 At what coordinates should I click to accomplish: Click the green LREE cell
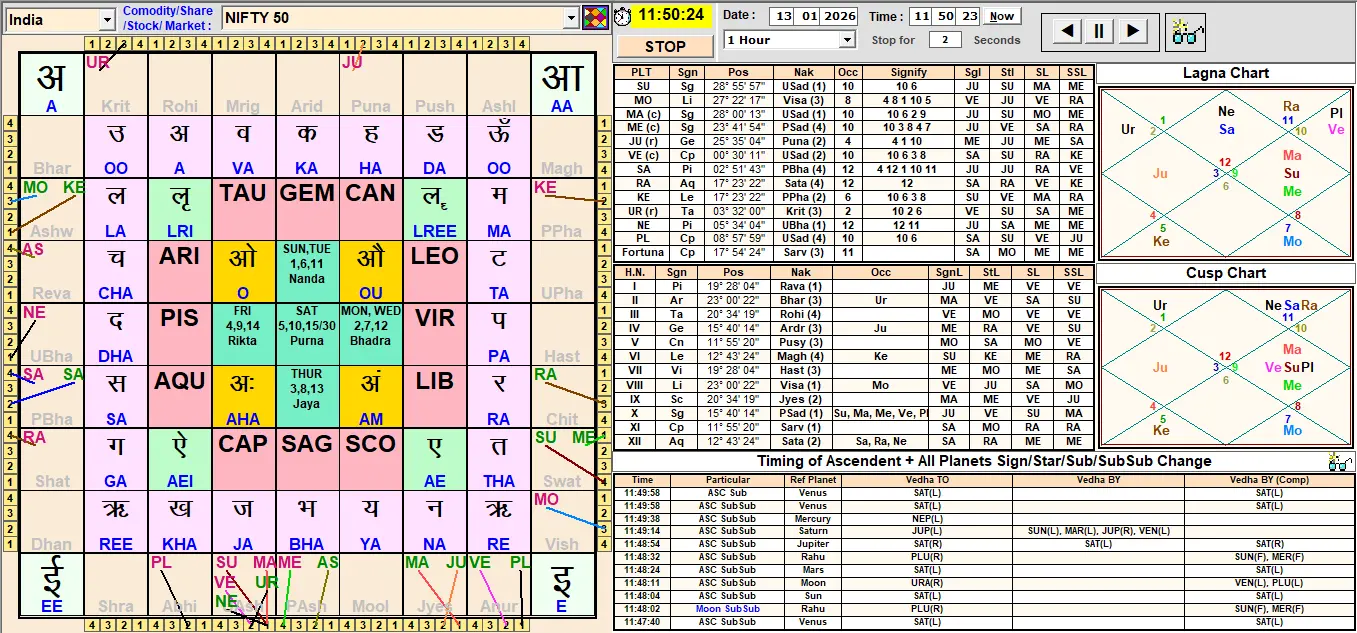click(435, 209)
